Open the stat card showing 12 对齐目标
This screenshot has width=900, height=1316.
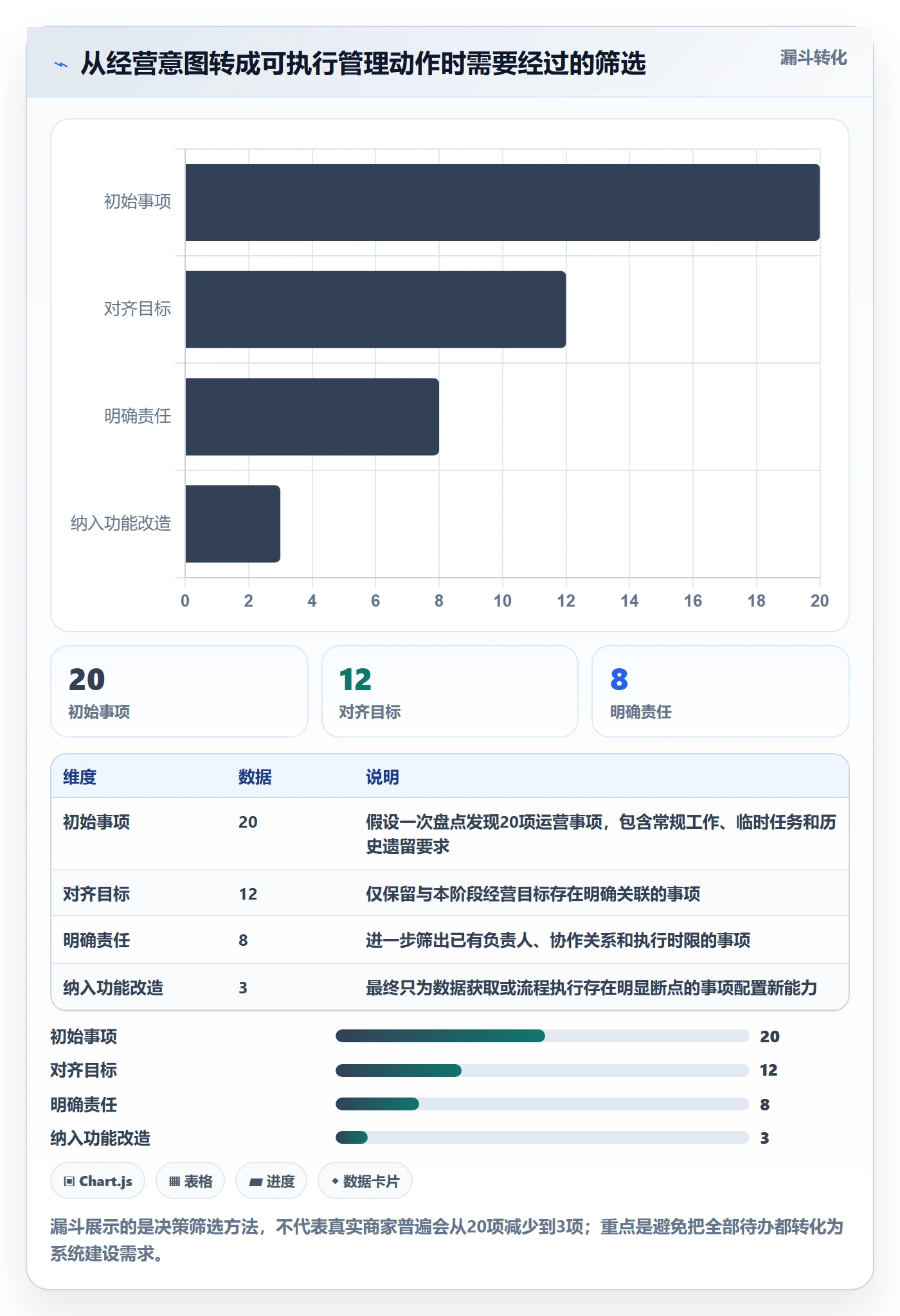click(x=450, y=691)
